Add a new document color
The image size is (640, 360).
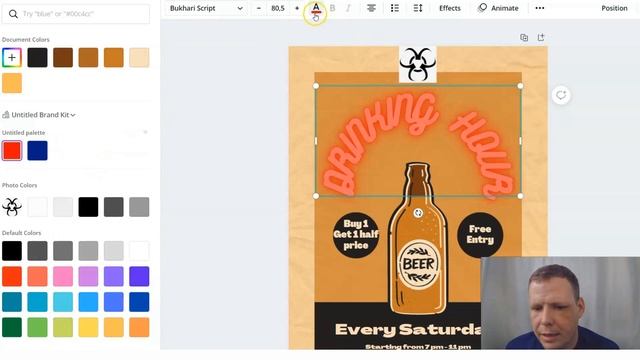pyautogui.click(x=12, y=58)
